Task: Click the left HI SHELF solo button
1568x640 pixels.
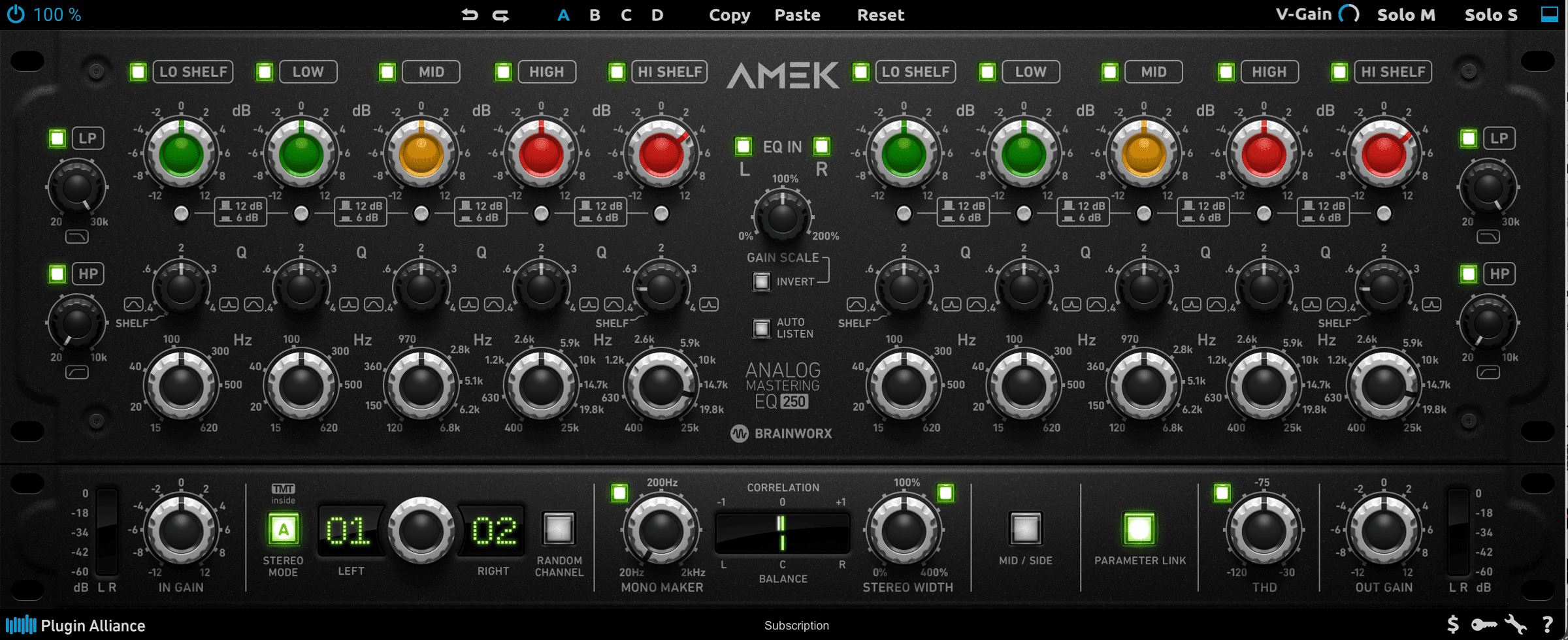Action: pos(661,213)
